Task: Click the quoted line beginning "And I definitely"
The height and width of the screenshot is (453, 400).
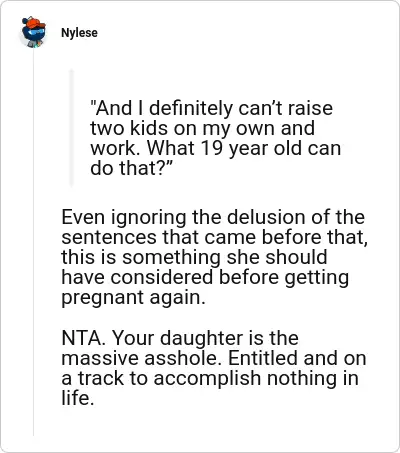Action: click(x=211, y=108)
